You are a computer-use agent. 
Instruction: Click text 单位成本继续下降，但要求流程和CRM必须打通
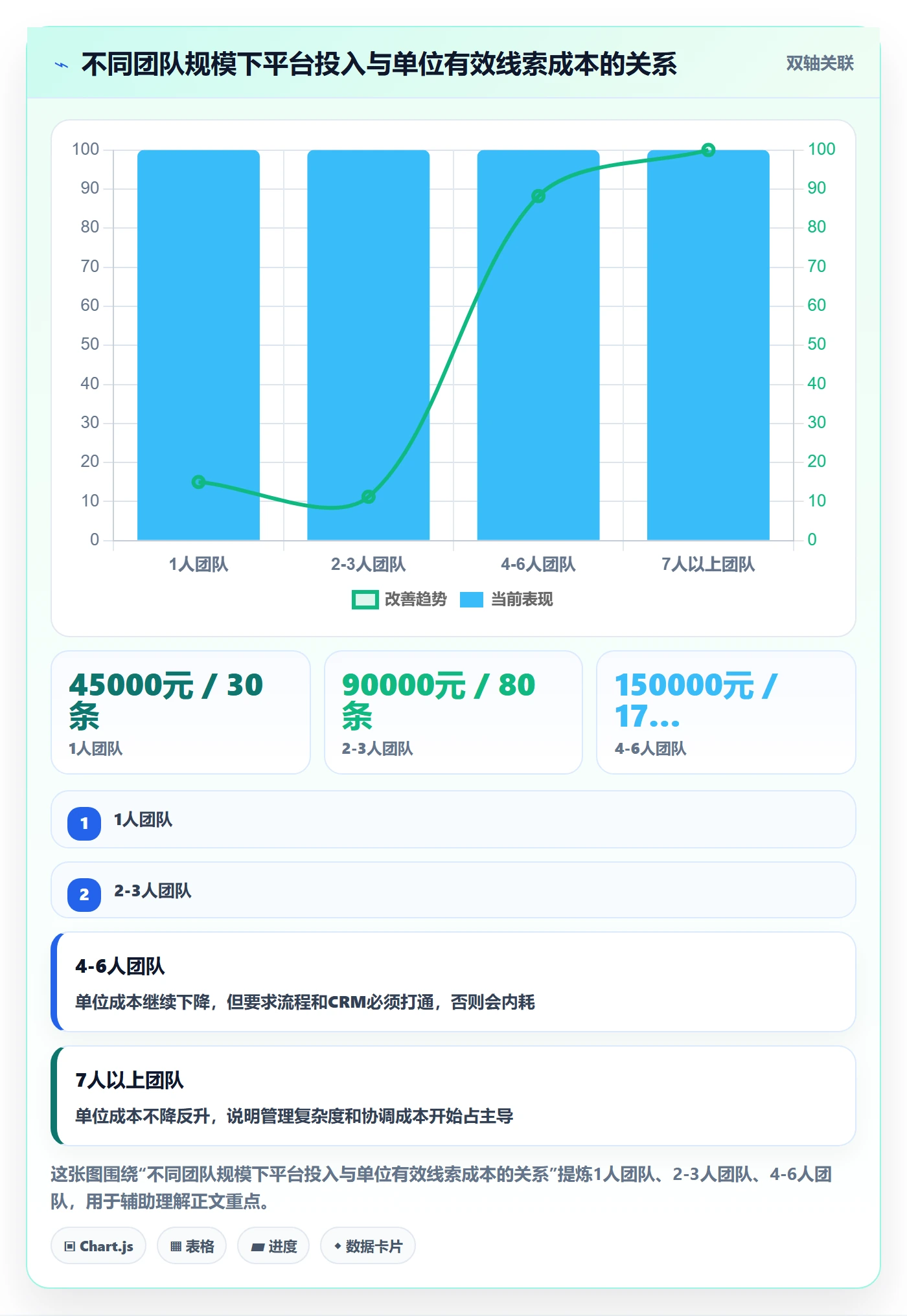tap(255, 1003)
